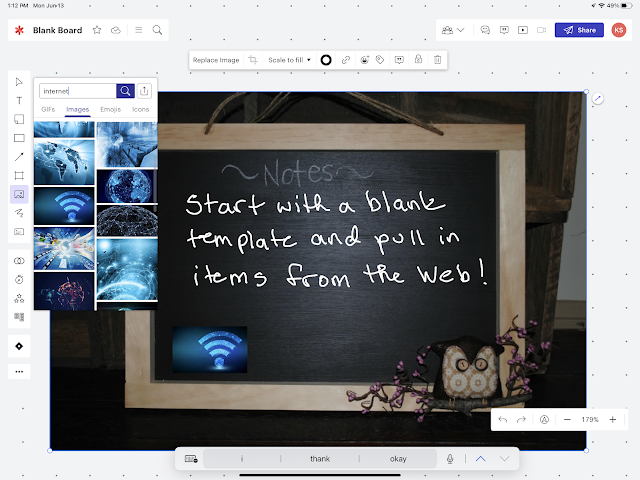640x480 pixels.
Task: Click Replace Image
Action: point(216,60)
